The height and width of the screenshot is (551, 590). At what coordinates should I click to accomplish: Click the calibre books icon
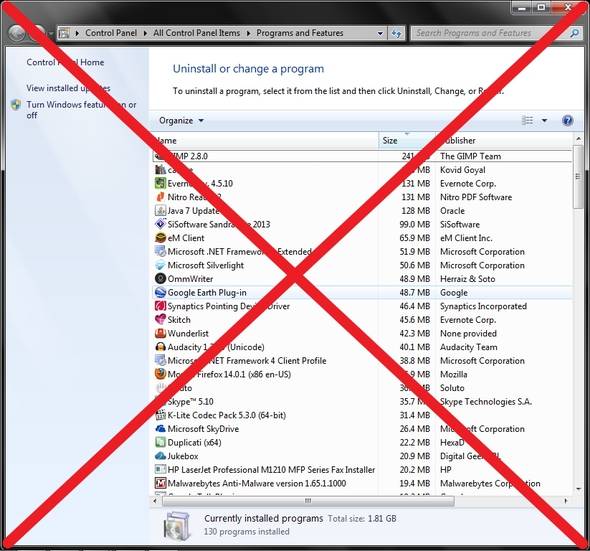(160, 170)
